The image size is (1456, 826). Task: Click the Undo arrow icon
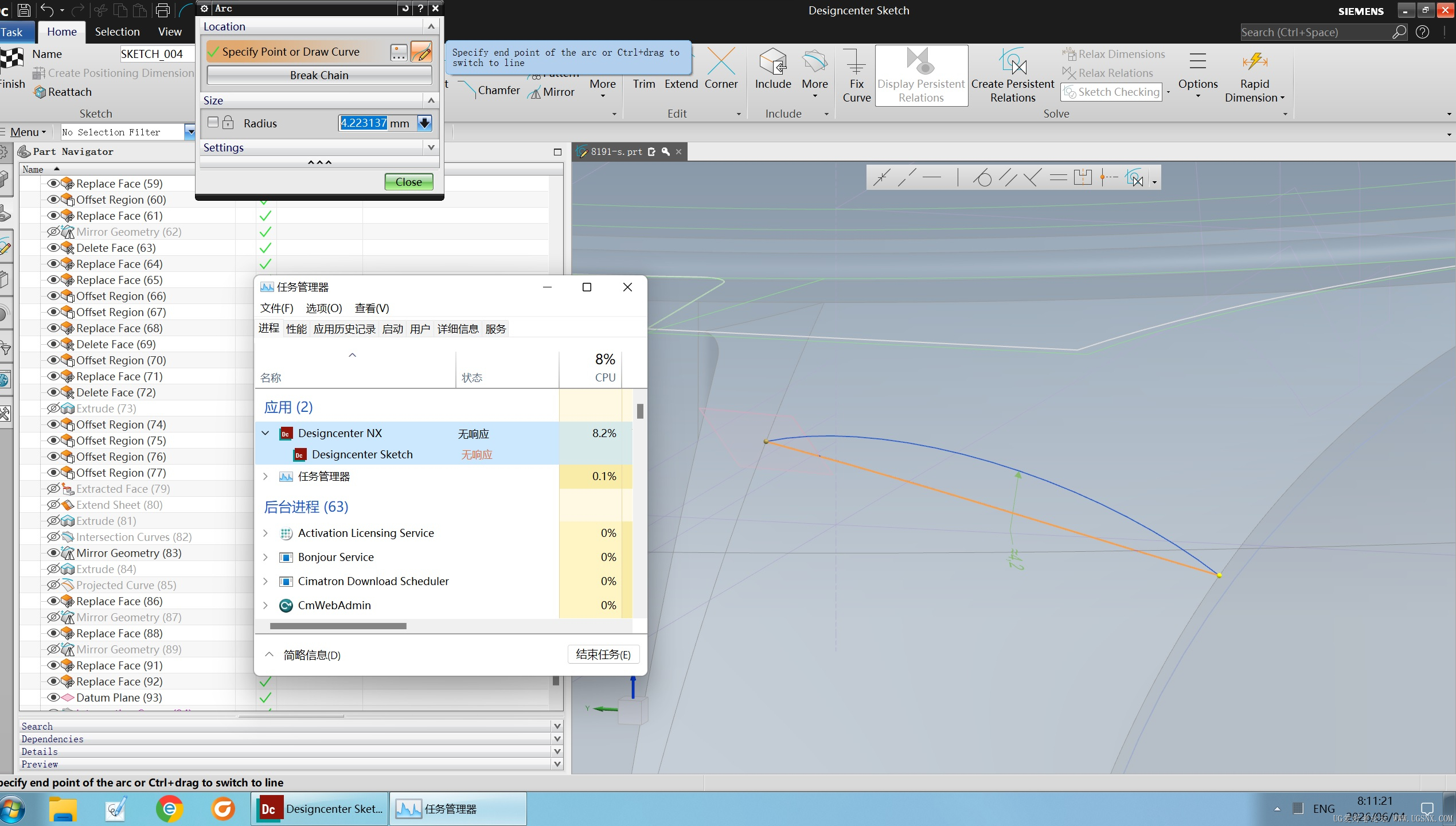point(47,10)
